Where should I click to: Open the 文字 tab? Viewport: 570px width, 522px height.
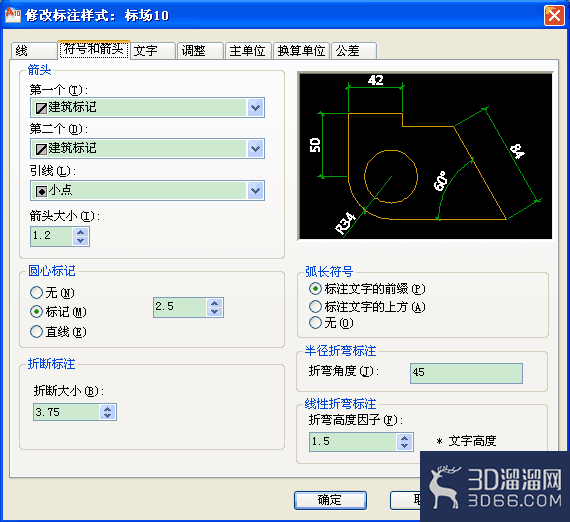click(153, 51)
